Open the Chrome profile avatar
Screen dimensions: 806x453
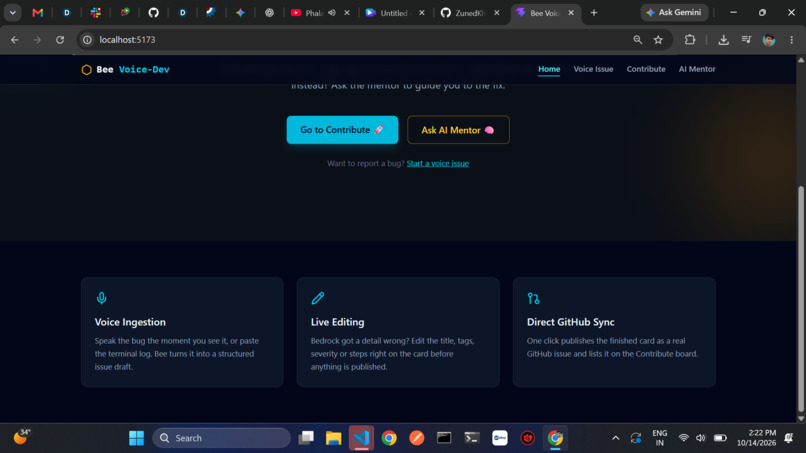[769, 40]
